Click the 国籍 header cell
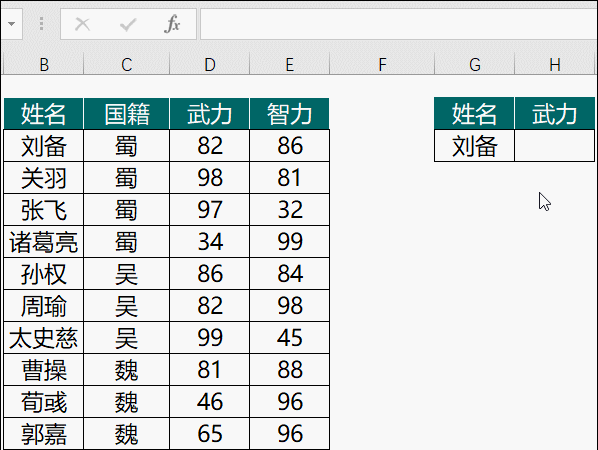 [x=126, y=114]
